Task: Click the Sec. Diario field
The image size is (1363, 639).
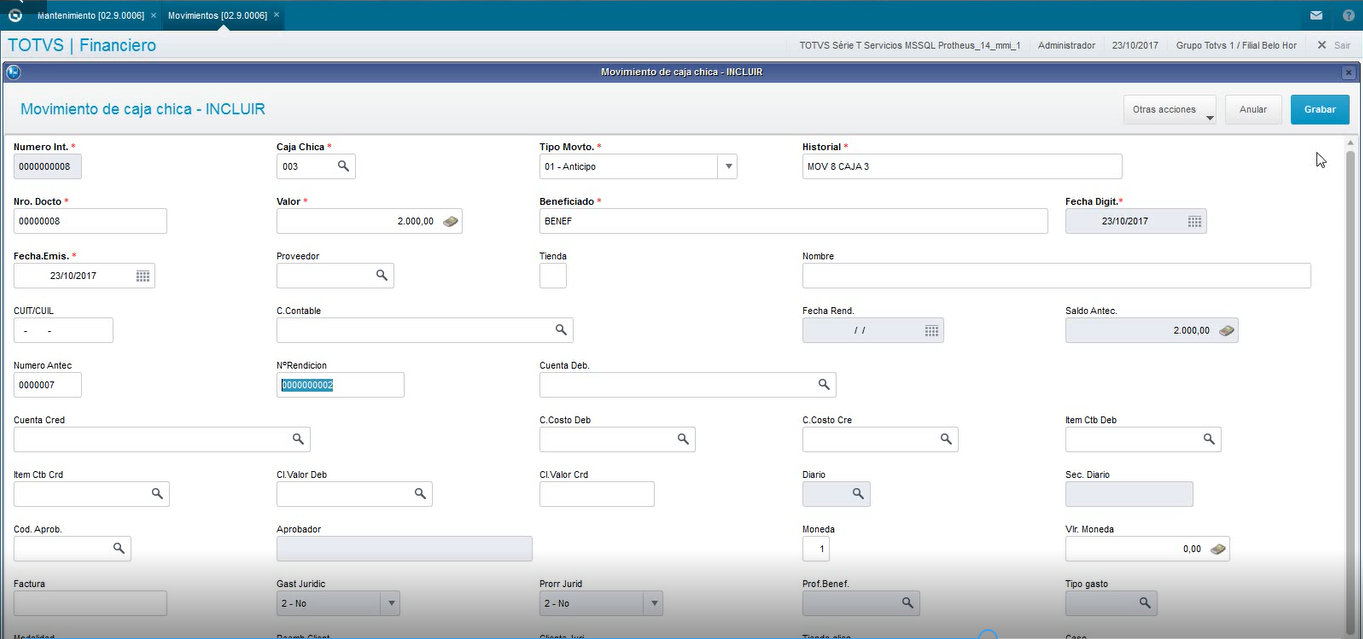Action: pyautogui.click(x=1129, y=494)
